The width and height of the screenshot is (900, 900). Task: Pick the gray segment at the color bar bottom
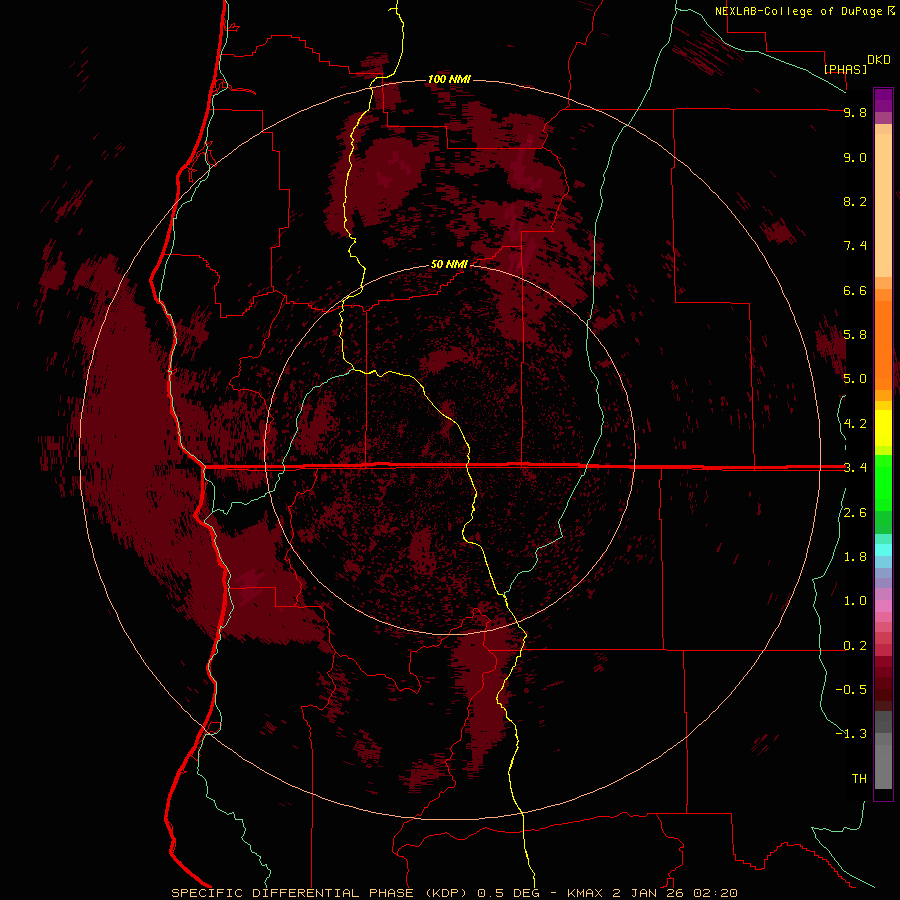point(883,767)
